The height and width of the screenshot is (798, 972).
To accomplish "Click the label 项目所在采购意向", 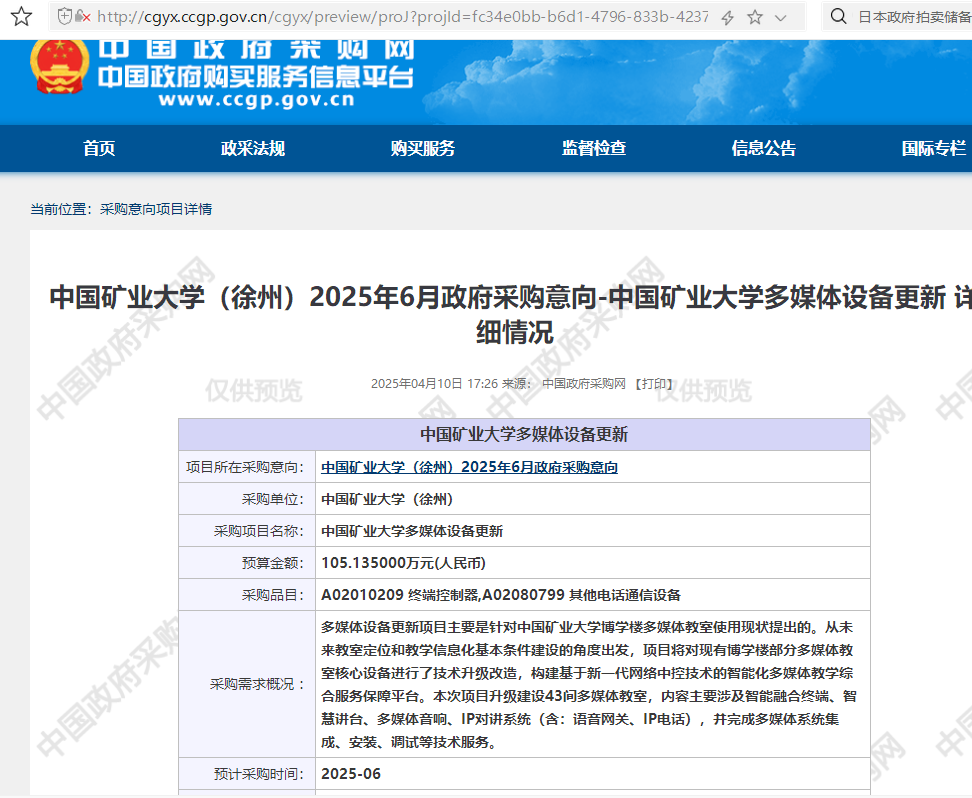I will click(x=245, y=468).
